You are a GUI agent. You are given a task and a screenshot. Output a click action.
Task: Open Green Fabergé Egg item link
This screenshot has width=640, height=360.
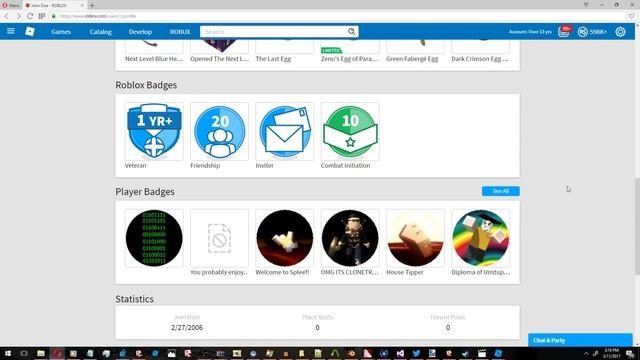[412, 59]
